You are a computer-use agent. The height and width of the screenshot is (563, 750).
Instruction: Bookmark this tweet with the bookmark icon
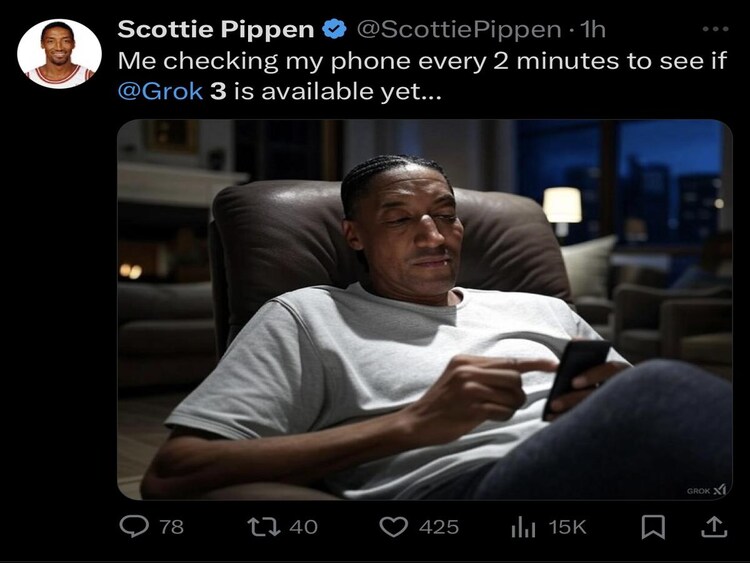coord(653,527)
